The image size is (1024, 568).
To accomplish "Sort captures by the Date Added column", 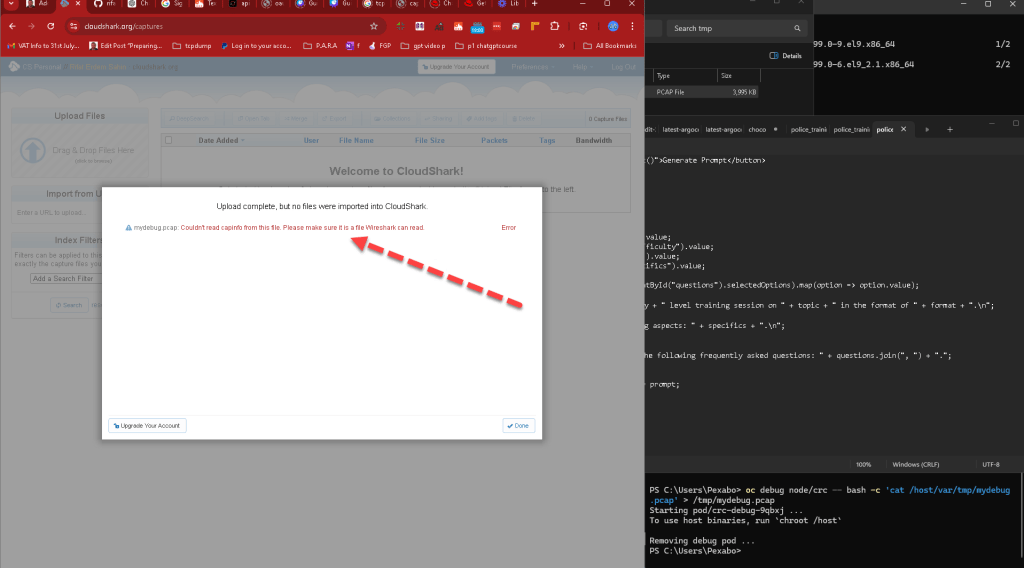I will (x=221, y=140).
